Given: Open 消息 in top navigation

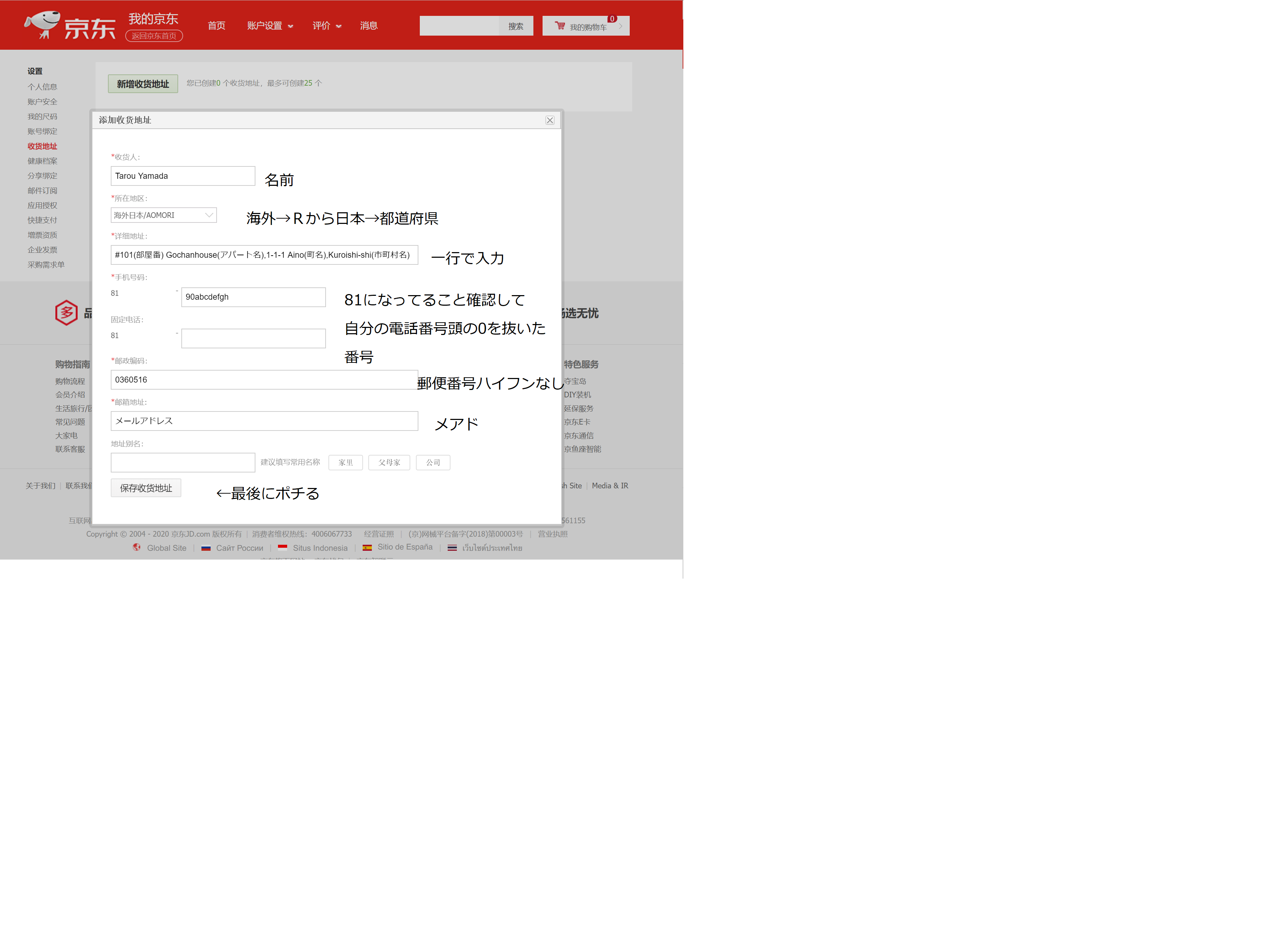Looking at the screenshot, I should pyautogui.click(x=369, y=26).
